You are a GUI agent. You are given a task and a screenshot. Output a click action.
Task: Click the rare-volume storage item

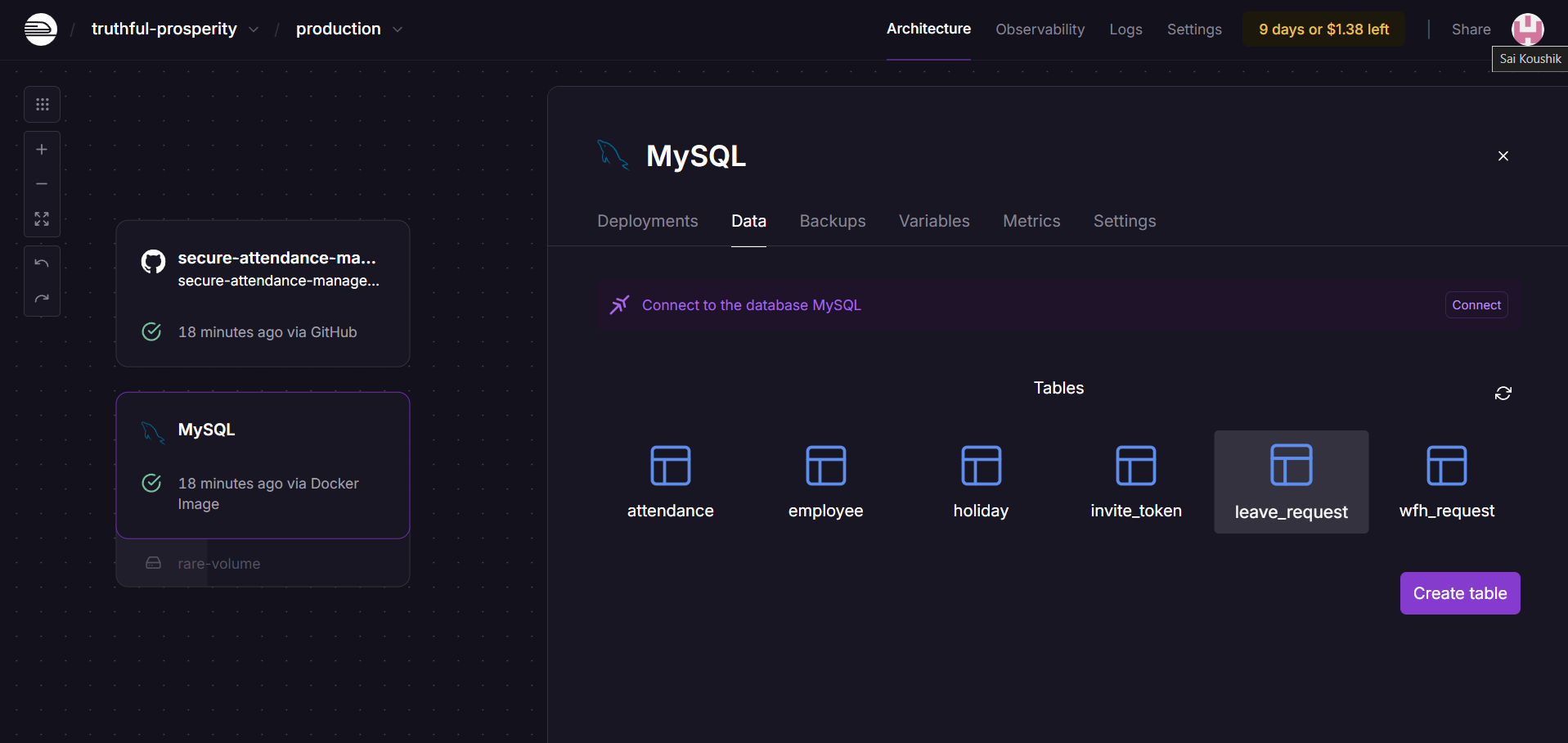point(218,564)
